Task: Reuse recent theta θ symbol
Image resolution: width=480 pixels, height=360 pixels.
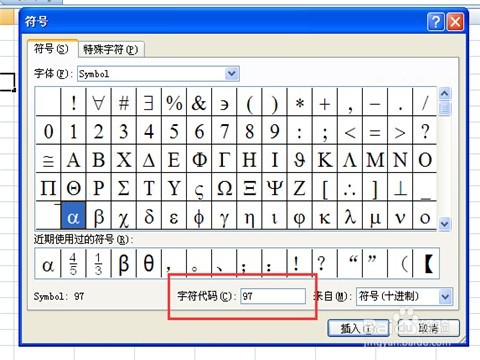Action: tap(149, 263)
